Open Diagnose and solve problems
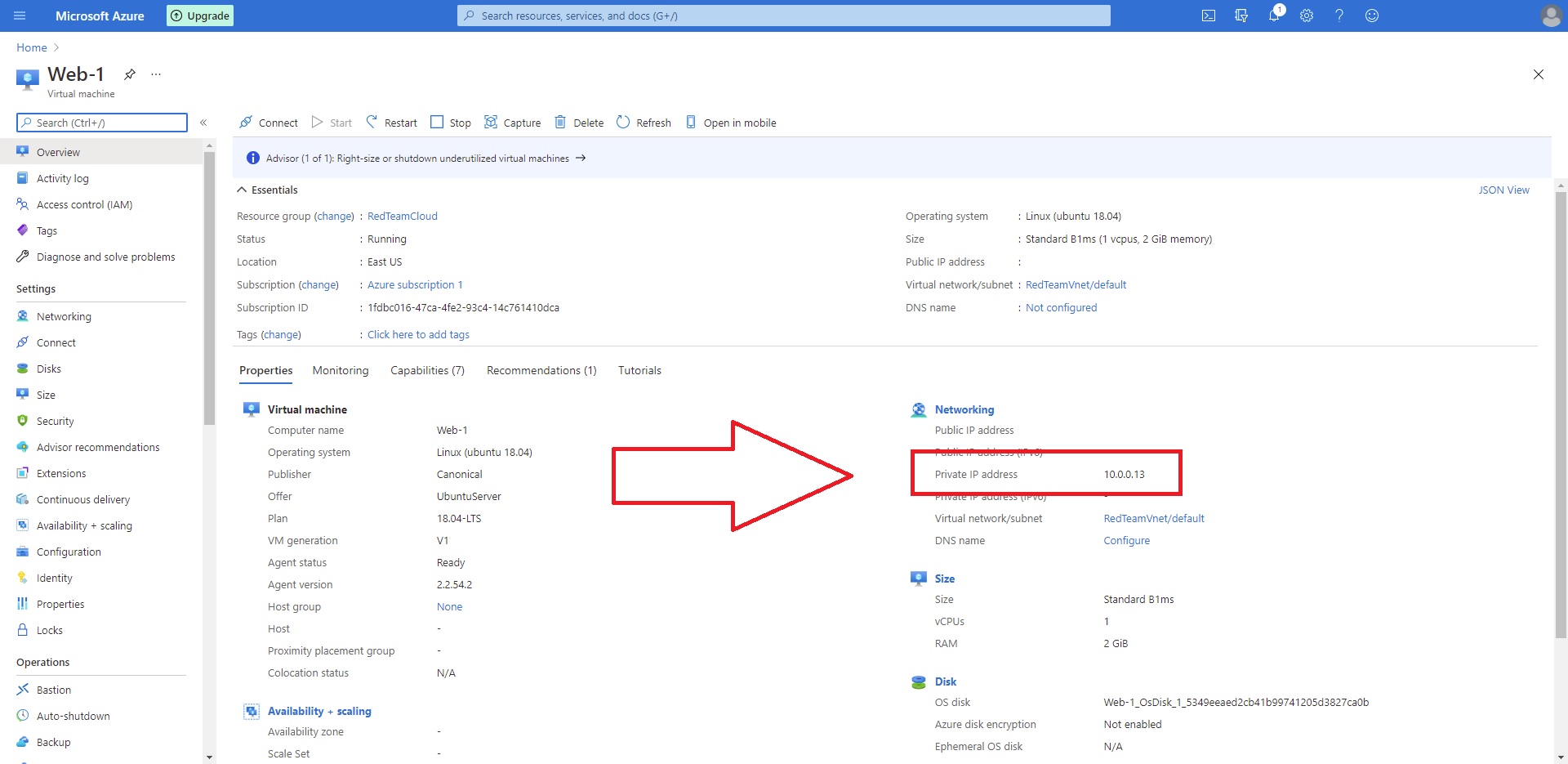The width and height of the screenshot is (1568, 764). click(105, 257)
